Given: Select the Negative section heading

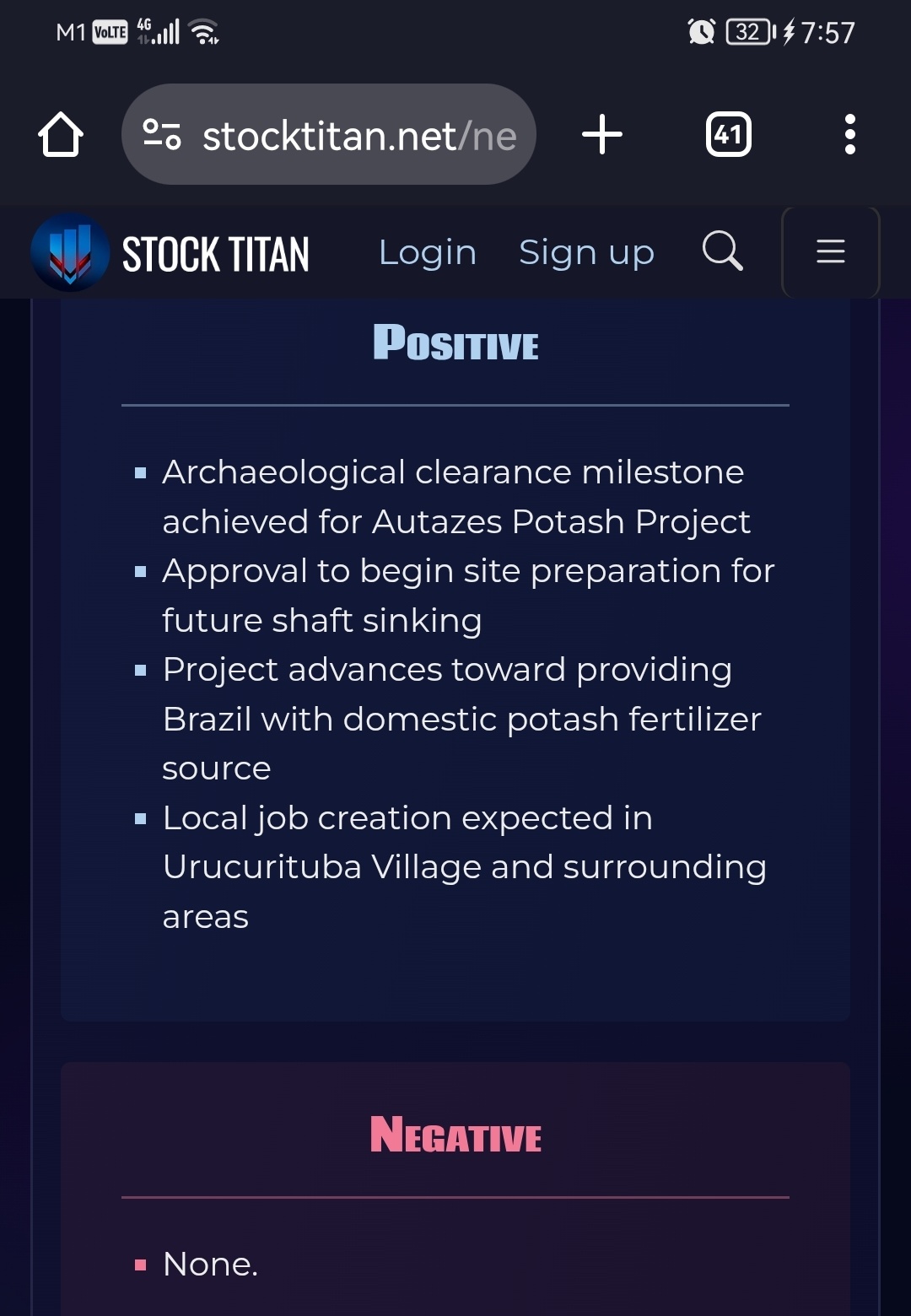Looking at the screenshot, I should coord(455,1134).
